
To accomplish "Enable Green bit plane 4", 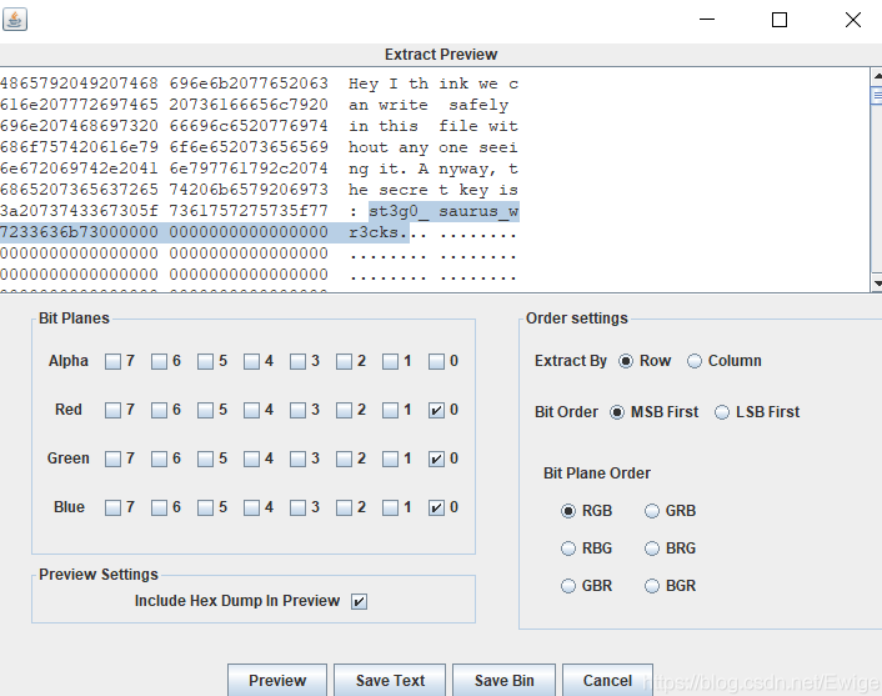I will click(x=251, y=459).
